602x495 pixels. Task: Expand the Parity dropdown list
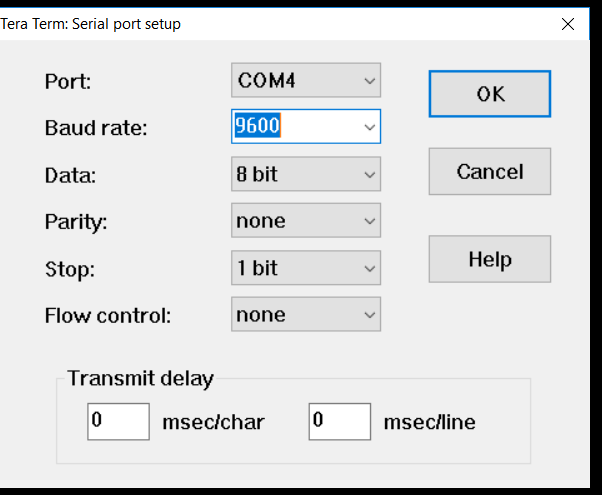click(306, 220)
